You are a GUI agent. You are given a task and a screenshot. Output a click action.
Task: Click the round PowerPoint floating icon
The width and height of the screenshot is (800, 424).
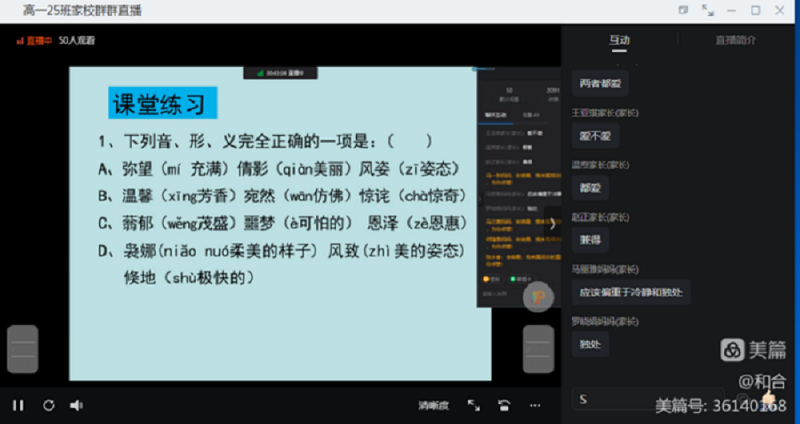pyautogui.click(x=538, y=297)
